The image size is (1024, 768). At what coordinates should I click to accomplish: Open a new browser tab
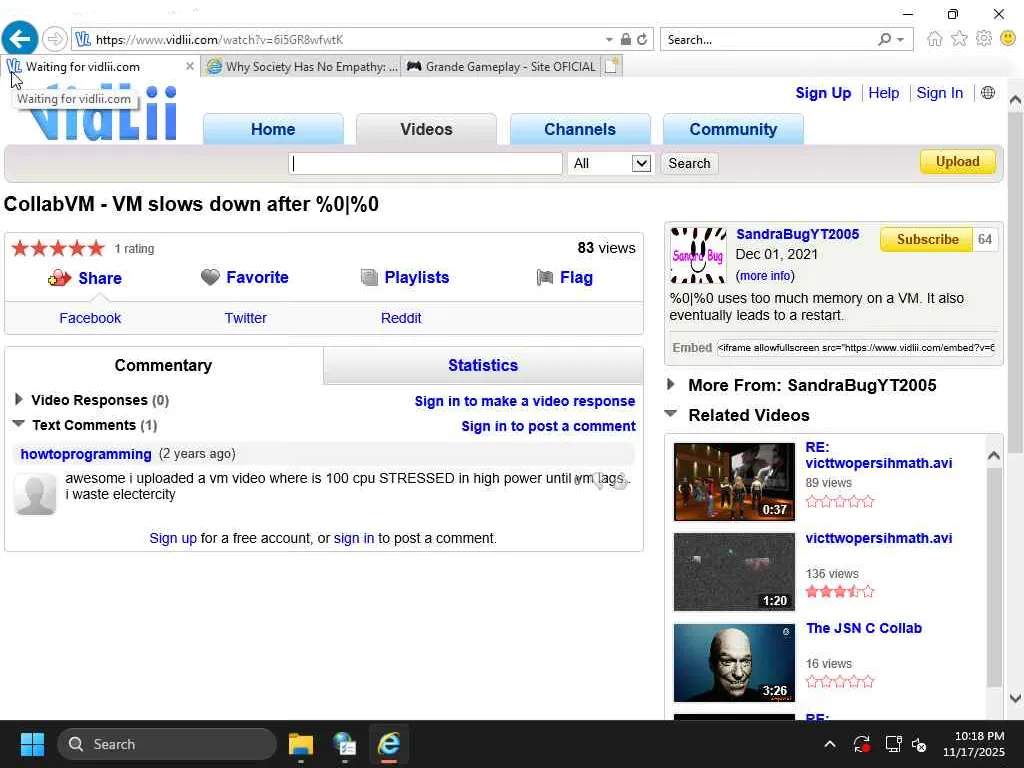click(x=612, y=66)
